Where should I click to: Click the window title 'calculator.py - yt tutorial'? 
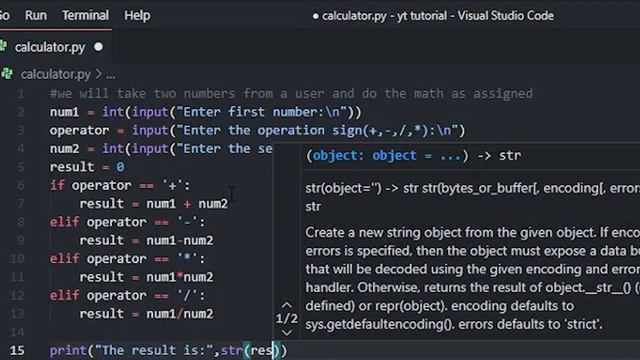(384, 16)
